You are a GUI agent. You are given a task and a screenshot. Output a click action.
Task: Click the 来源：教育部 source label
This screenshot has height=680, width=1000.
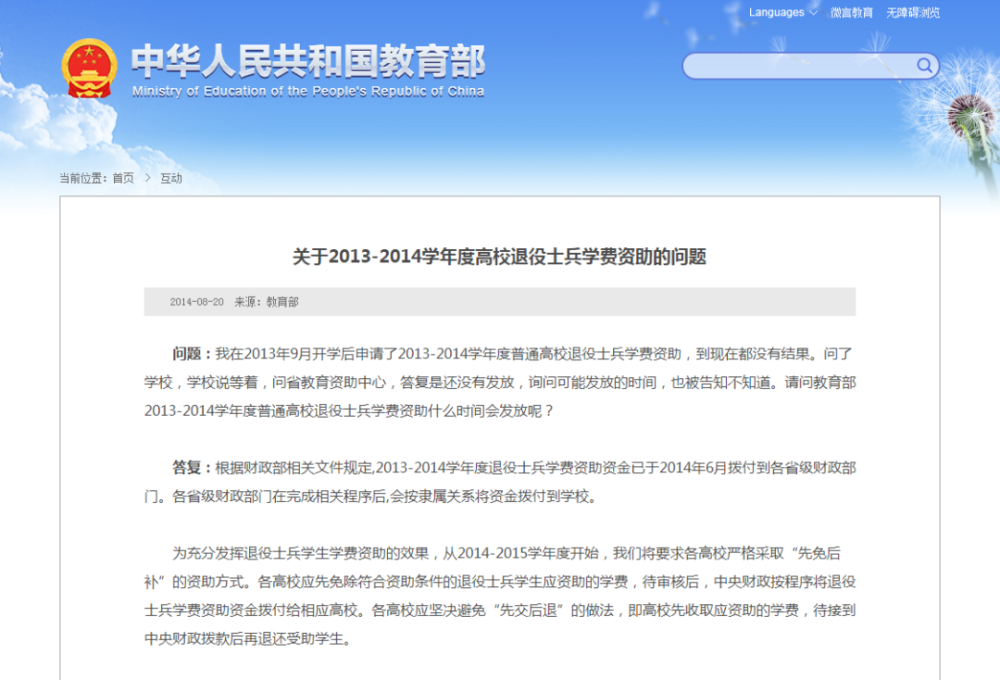(266, 302)
